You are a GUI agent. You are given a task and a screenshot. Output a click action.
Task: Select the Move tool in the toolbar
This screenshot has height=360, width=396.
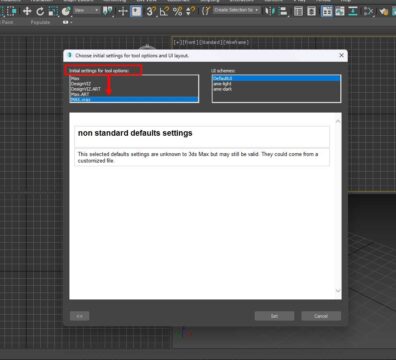pos(27,11)
